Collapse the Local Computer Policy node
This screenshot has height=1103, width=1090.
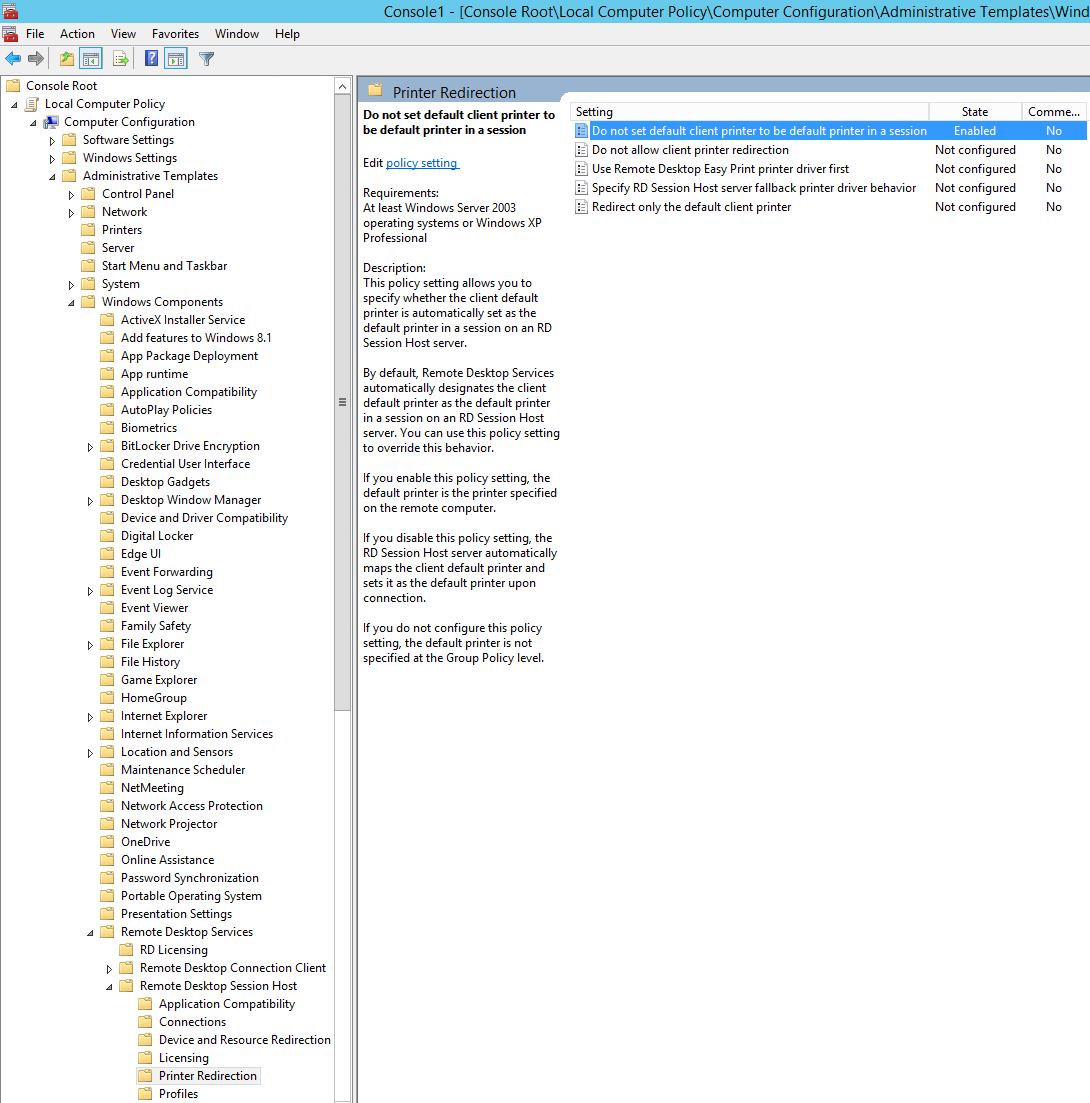(14, 105)
